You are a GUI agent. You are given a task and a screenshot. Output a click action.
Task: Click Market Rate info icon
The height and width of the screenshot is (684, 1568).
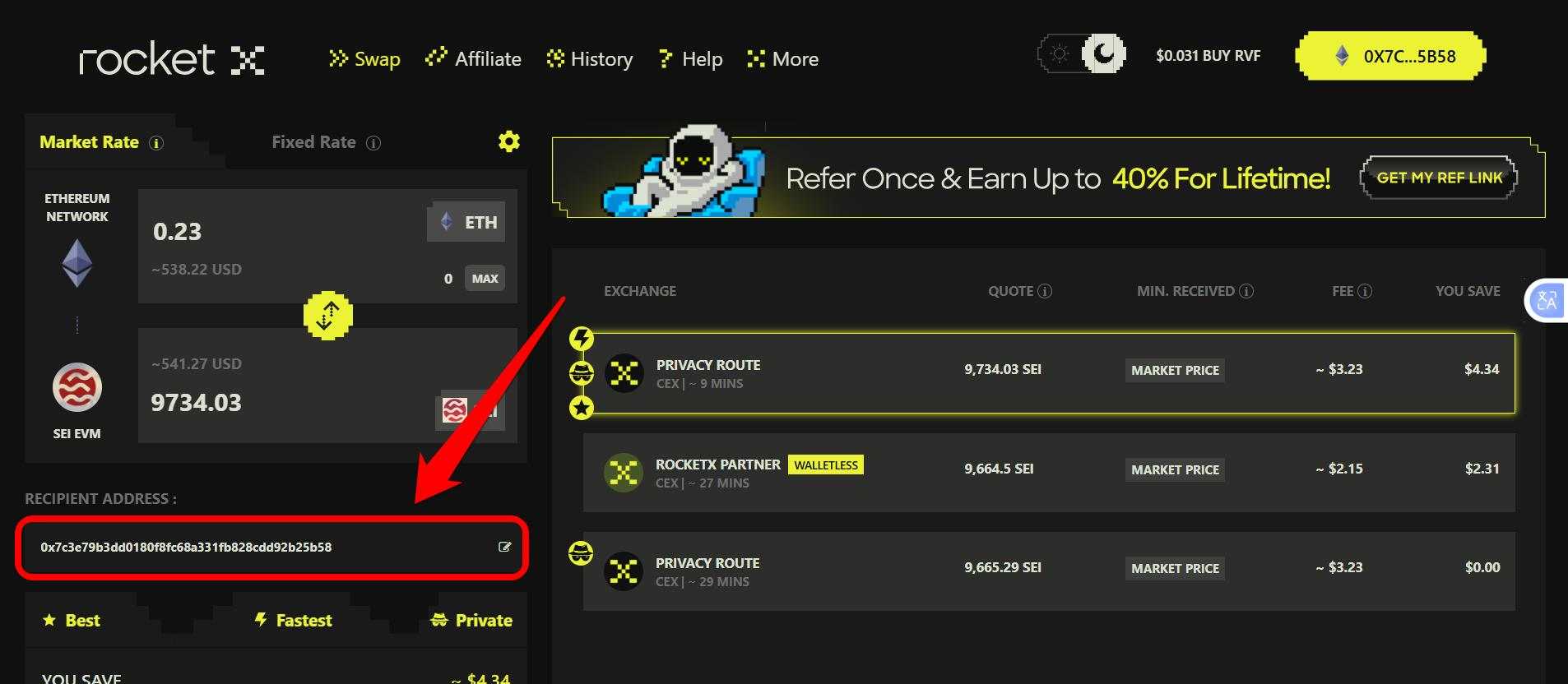(156, 143)
